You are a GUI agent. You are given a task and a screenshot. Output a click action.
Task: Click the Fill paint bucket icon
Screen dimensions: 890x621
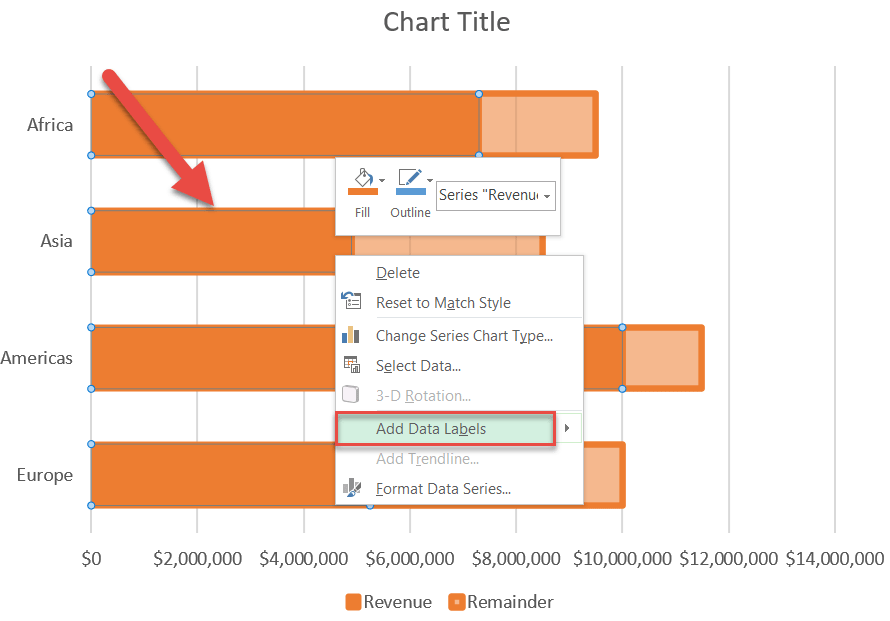(x=363, y=177)
